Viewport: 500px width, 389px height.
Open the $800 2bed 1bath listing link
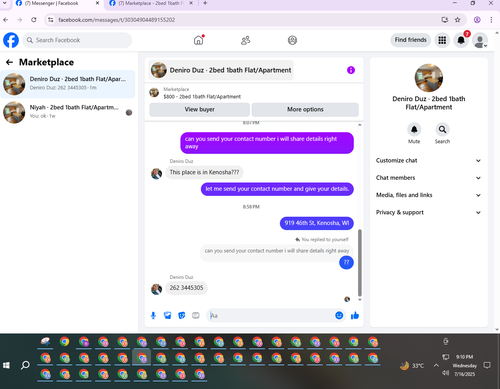(202, 97)
